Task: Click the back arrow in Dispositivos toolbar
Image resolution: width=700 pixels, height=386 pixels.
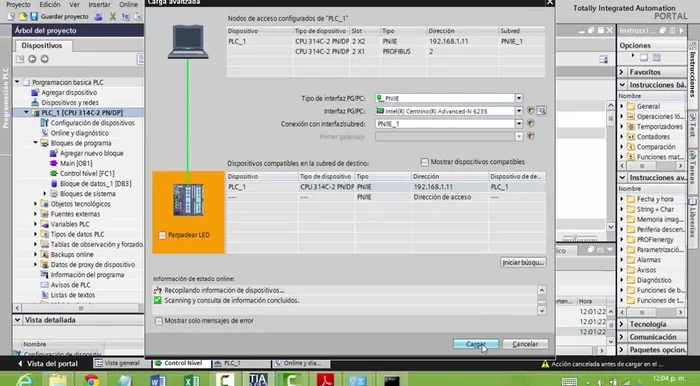Action: pyautogui.click(x=32, y=59)
